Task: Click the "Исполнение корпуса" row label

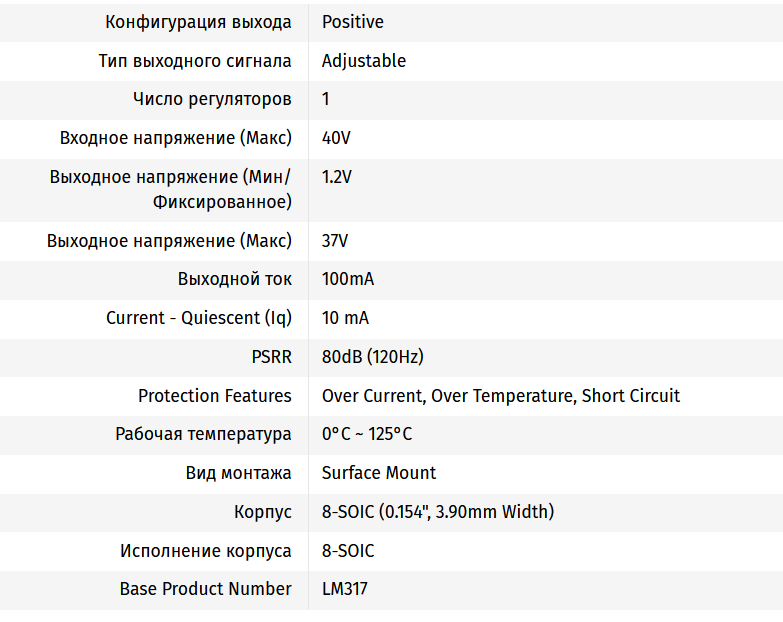Action: 206,551
